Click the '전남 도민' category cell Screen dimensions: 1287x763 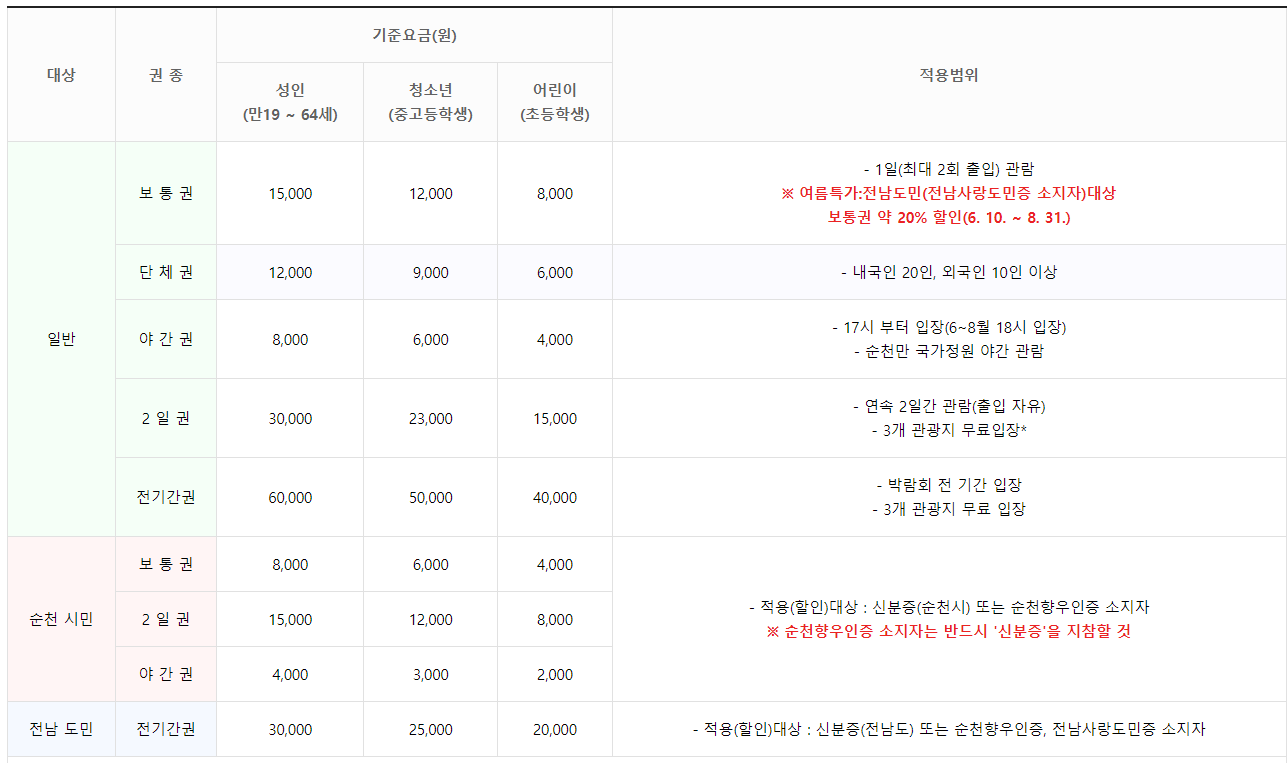[61, 729]
